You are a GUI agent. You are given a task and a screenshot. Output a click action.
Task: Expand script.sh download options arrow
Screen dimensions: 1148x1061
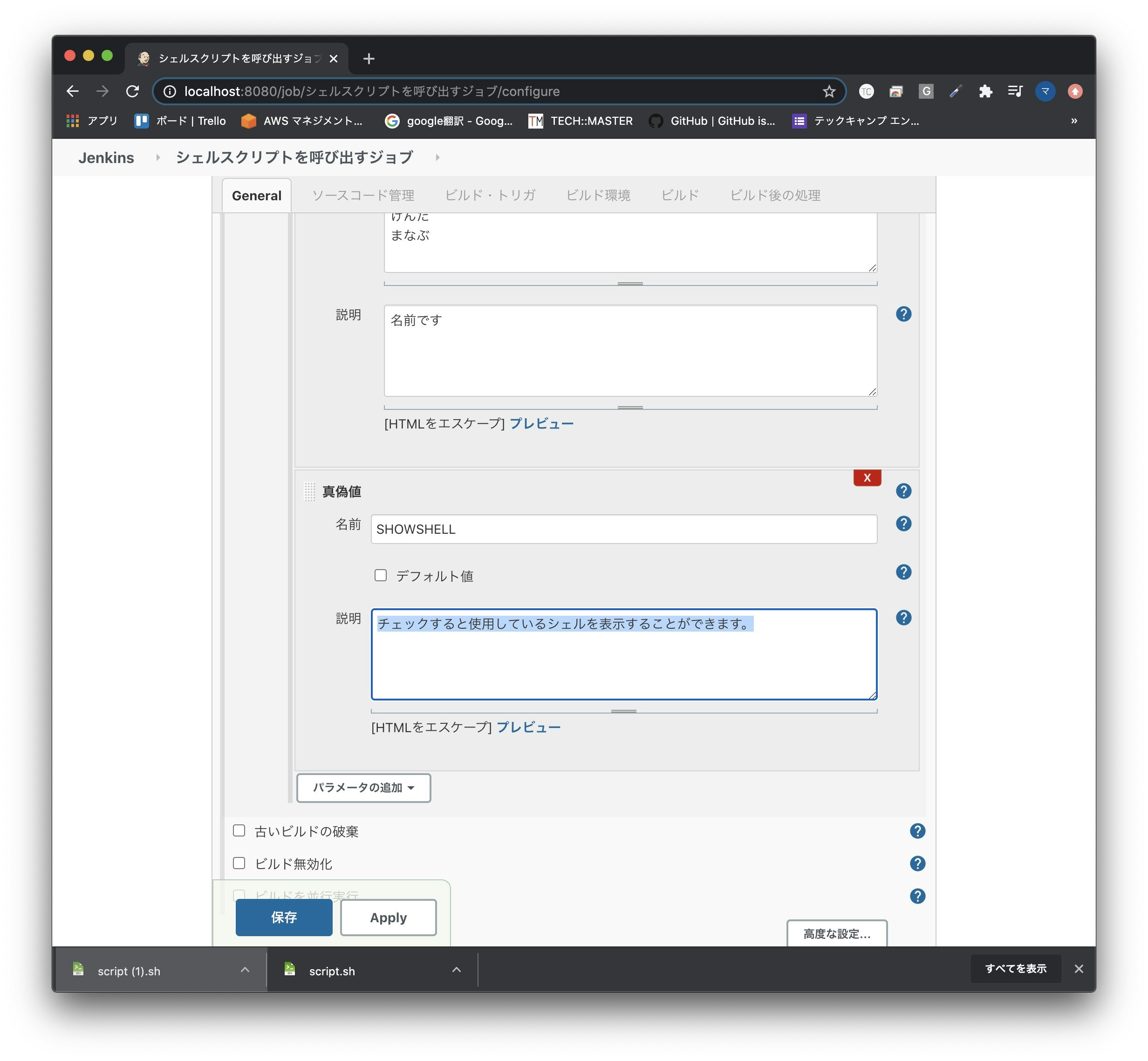(x=456, y=970)
